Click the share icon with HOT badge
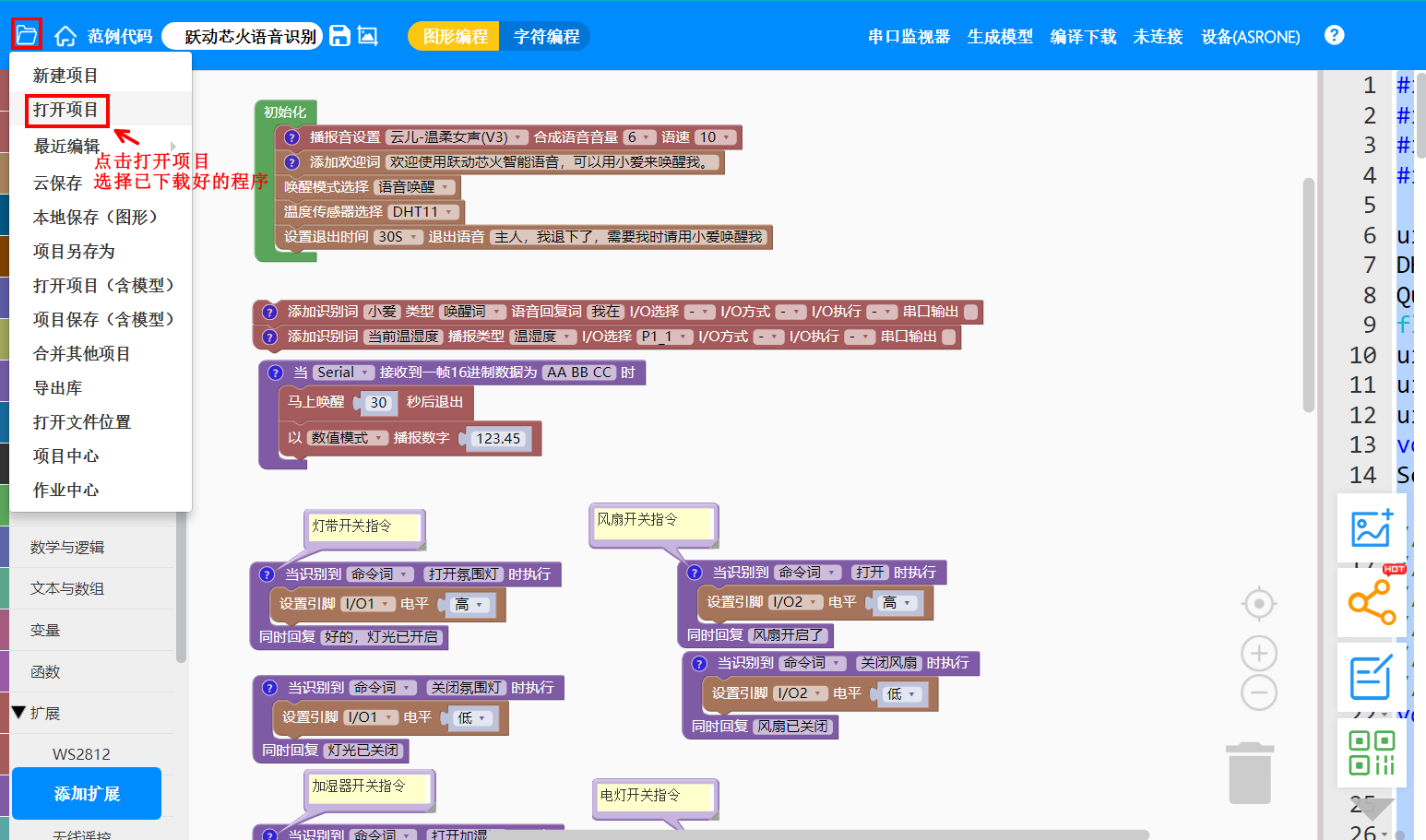 pyautogui.click(x=1372, y=603)
